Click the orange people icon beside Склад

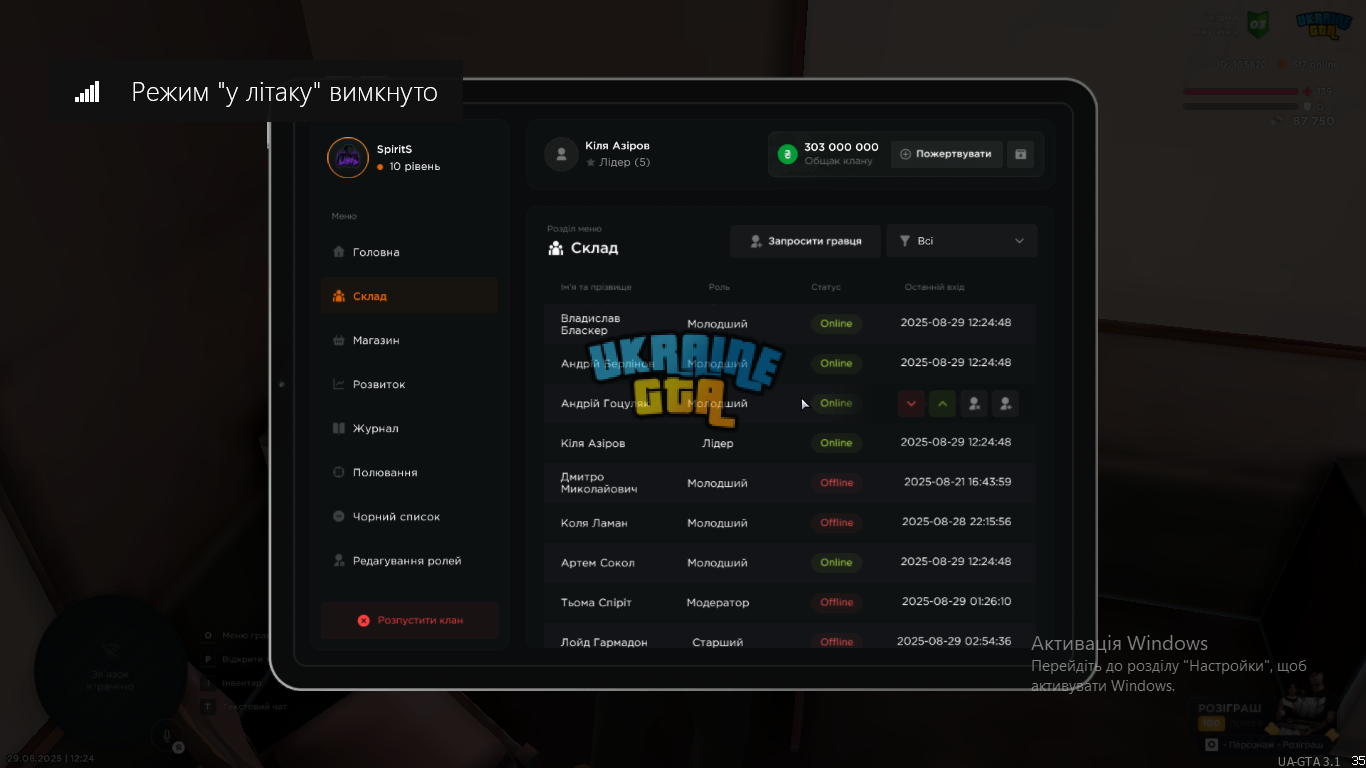(x=338, y=296)
